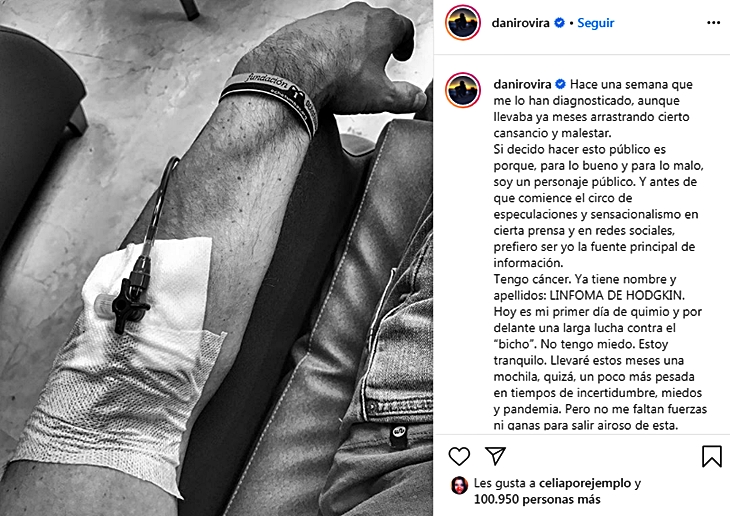The height and width of the screenshot is (516, 730).
Task: Save the post with bookmark icon
Action: click(x=712, y=456)
